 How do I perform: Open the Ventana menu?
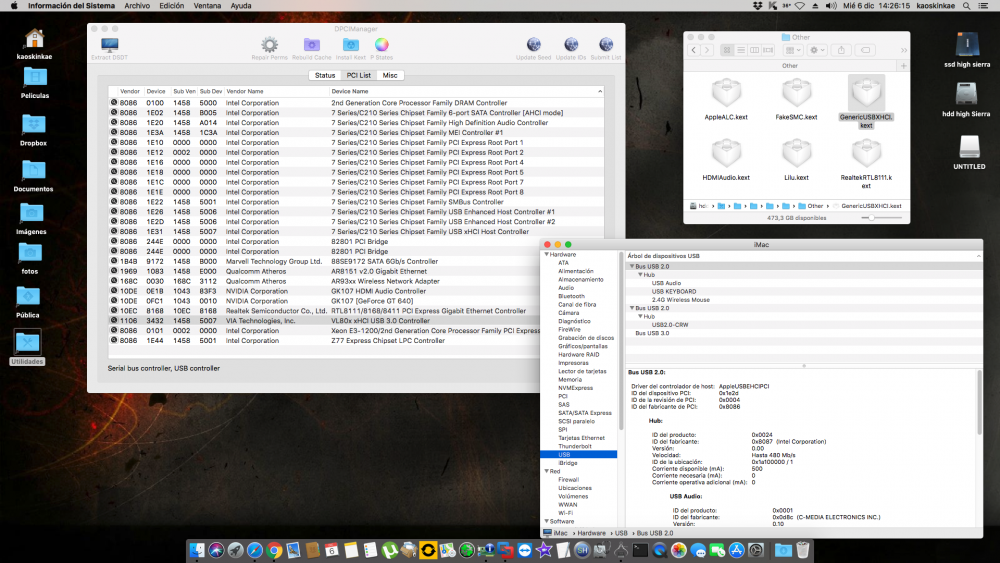coord(207,6)
